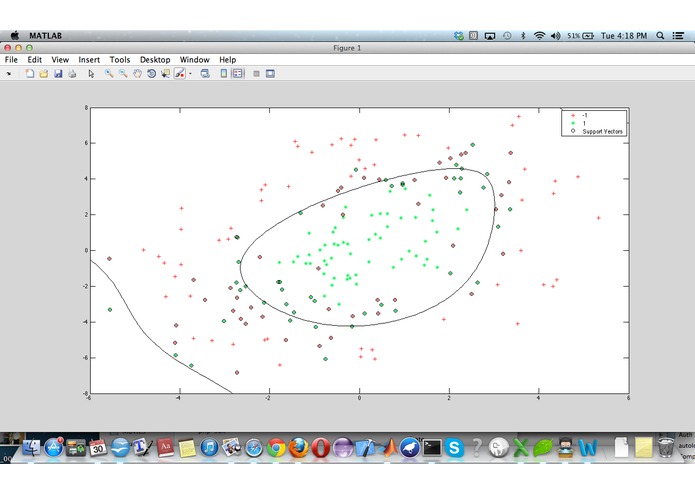Open App Store from the dock
Image resolution: width=695 pixels, height=494 pixels.
pyautogui.click(x=54, y=447)
